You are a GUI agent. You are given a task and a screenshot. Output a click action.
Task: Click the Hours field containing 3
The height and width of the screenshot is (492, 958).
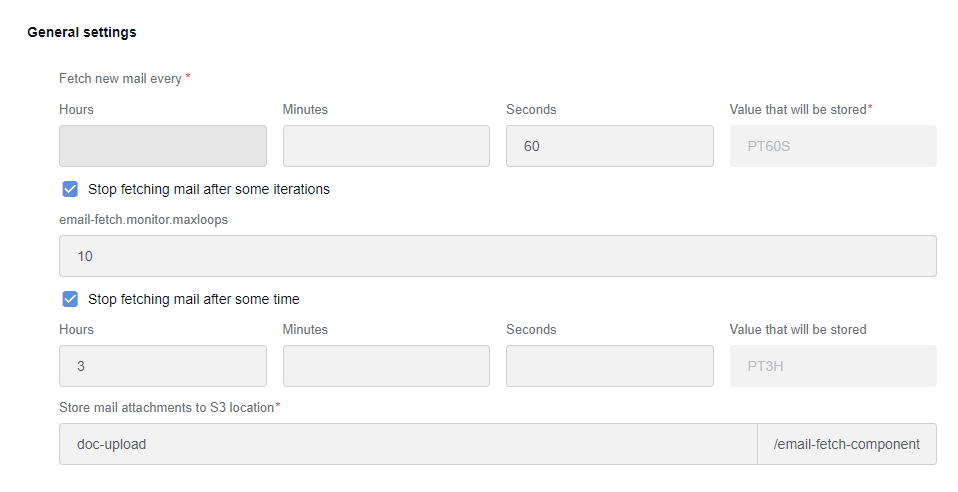[x=163, y=366]
